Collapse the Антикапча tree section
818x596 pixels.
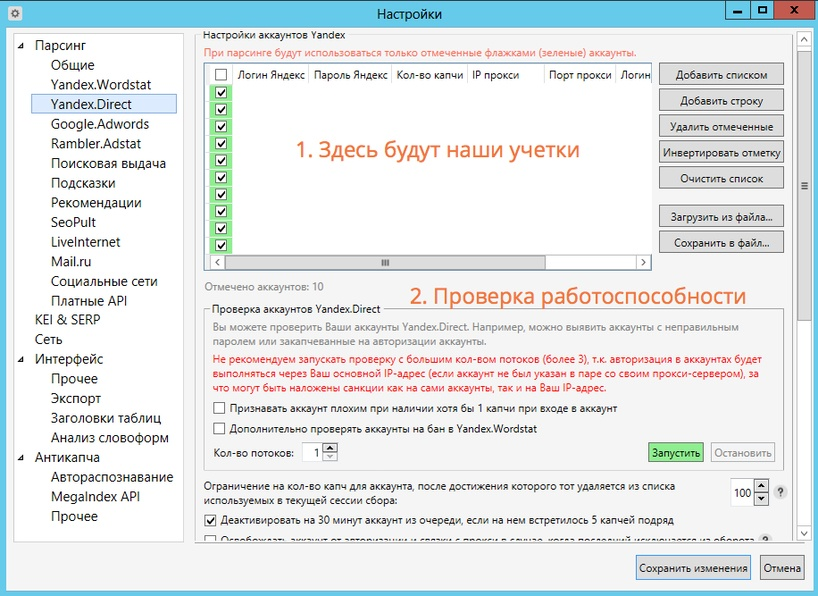(x=21, y=458)
